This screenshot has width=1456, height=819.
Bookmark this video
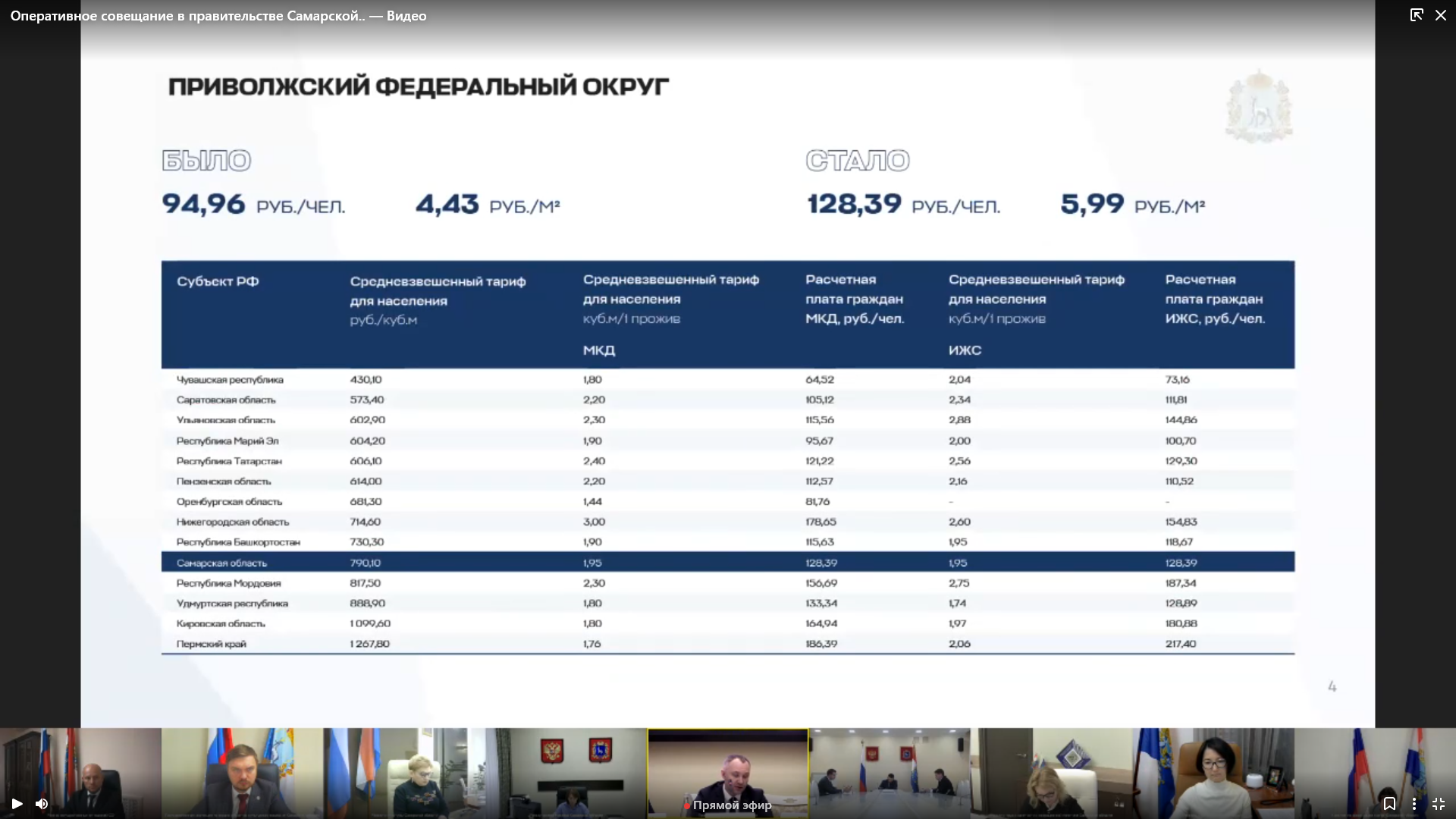(1389, 804)
